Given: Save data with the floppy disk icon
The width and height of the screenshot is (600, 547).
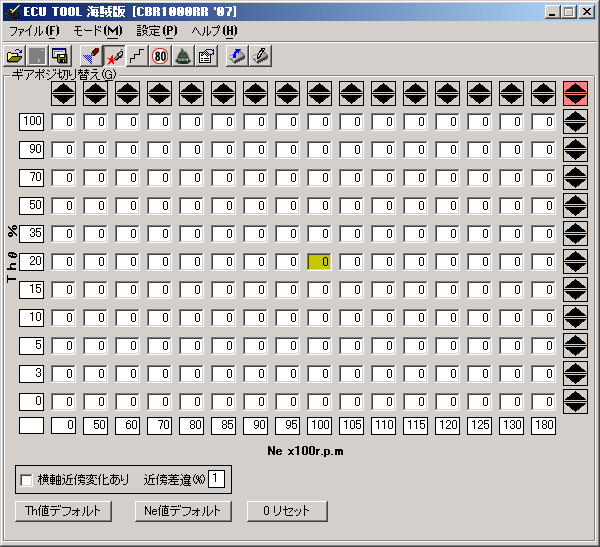Looking at the screenshot, I should click(60, 56).
